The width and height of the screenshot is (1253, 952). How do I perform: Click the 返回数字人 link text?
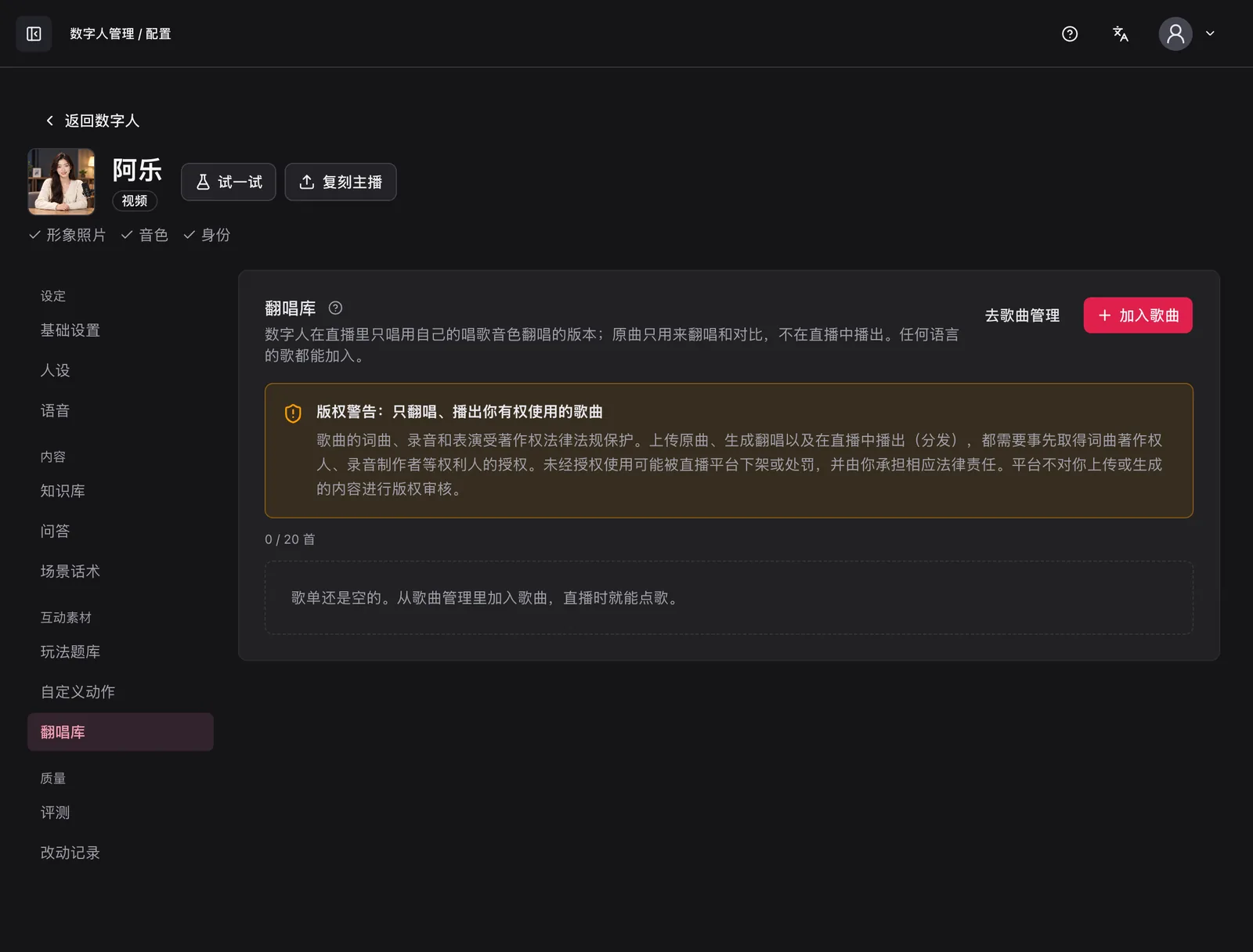[x=102, y=121]
